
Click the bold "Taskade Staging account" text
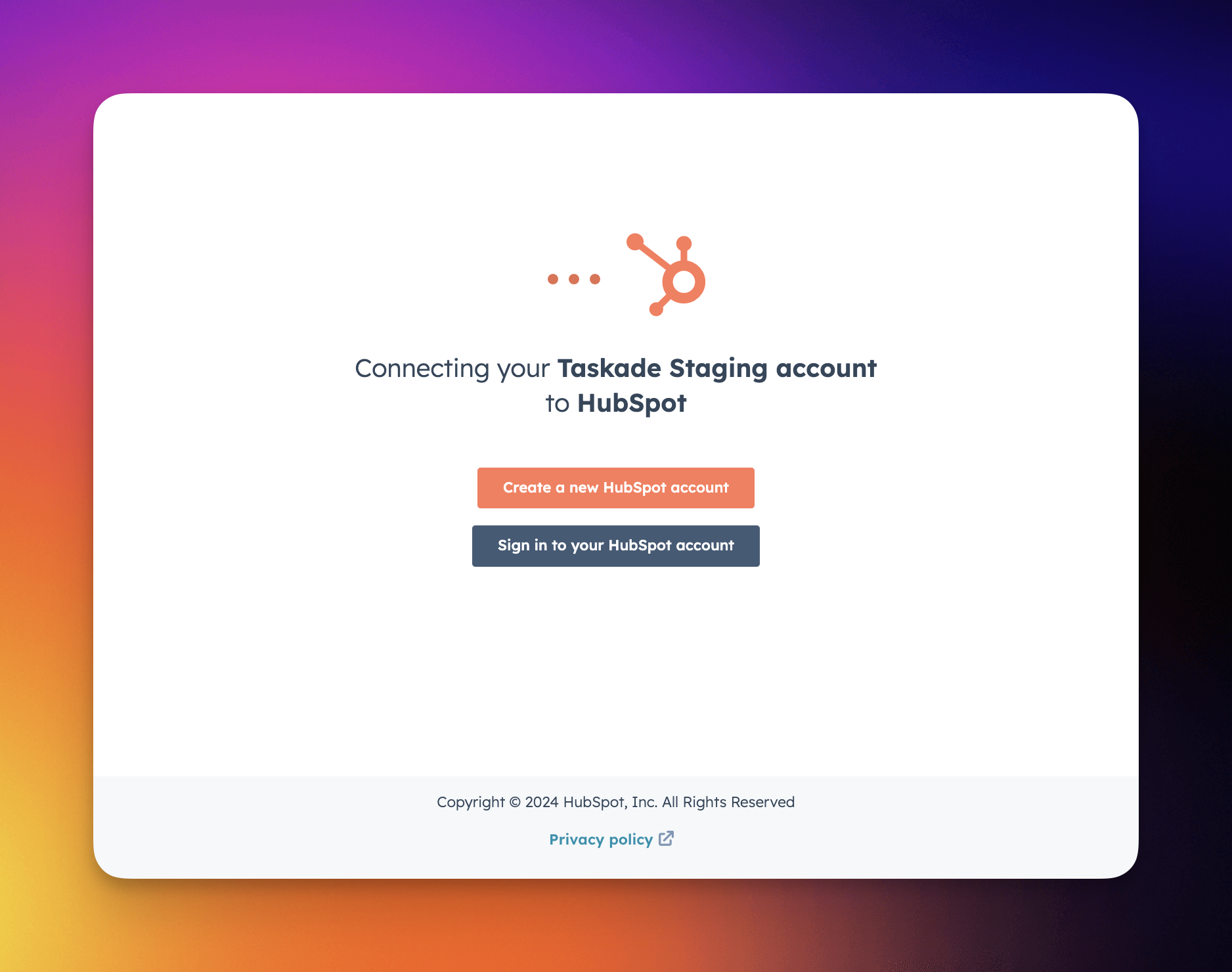(717, 368)
